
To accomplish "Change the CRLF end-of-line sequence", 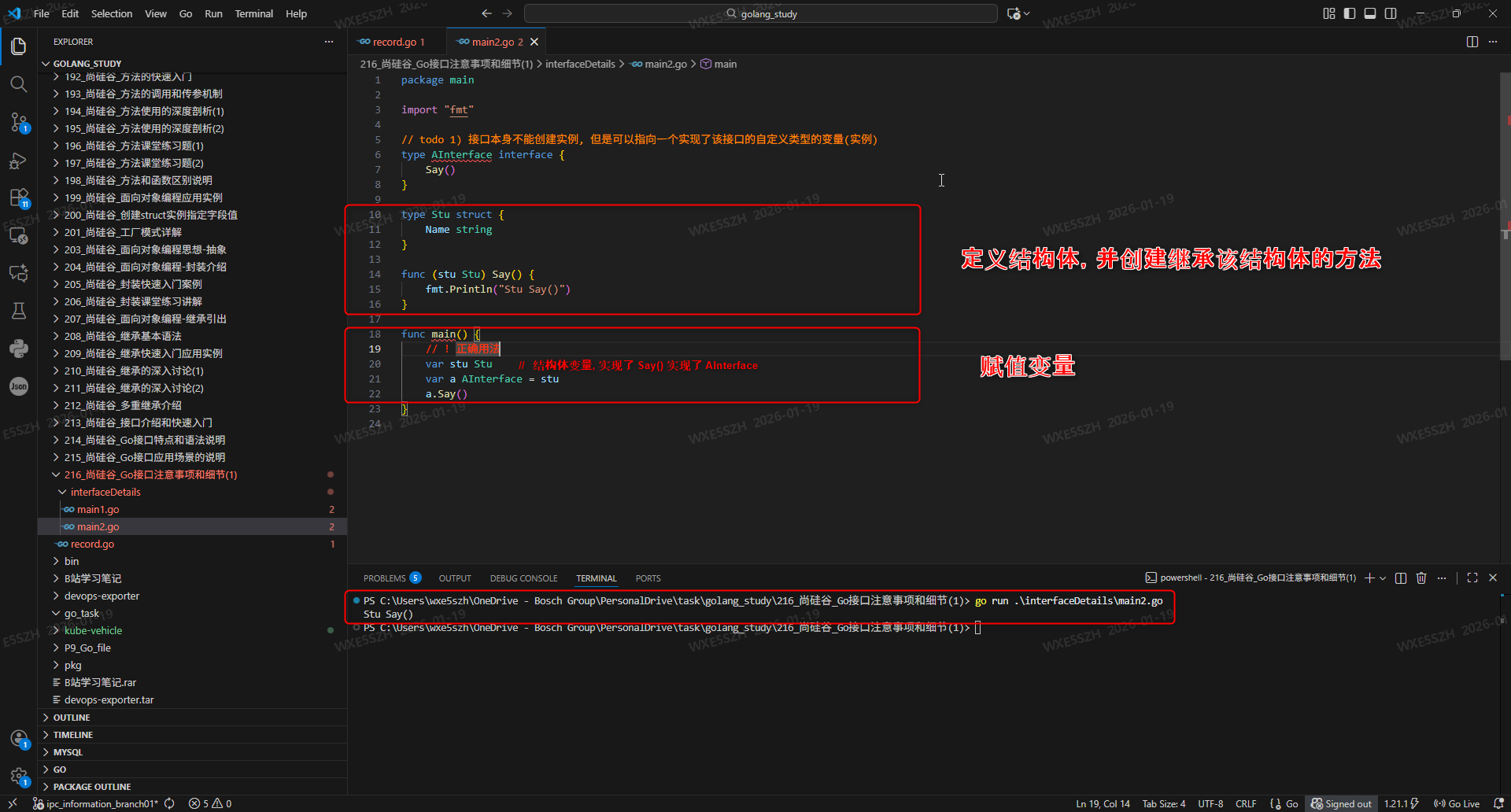I will pos(1246,804).
